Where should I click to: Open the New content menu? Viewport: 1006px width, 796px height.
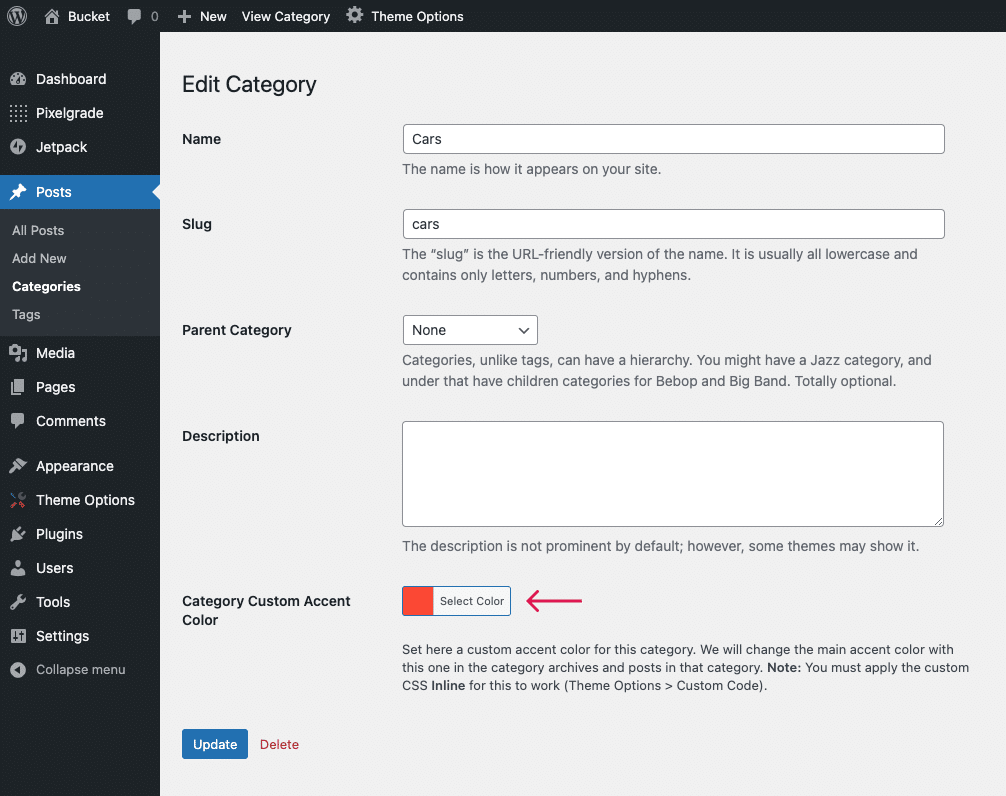pos(202,16)
